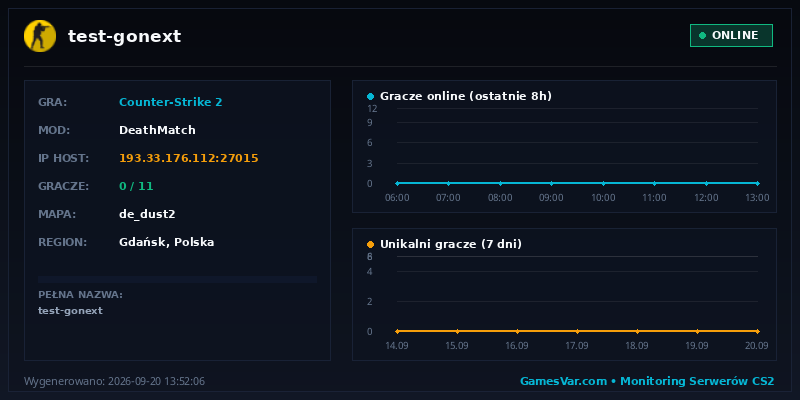Click the IP HOST label
This screenshot has width=800, height=400.
[x=63, y=158]
